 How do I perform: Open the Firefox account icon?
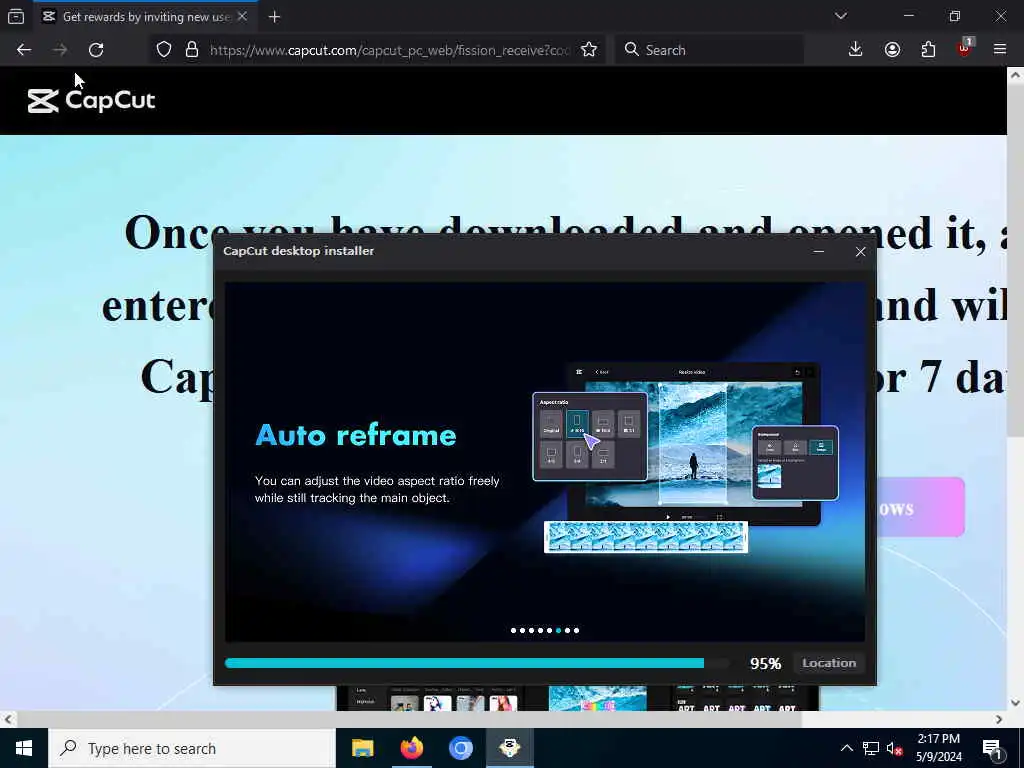click(x=892, y=50)
